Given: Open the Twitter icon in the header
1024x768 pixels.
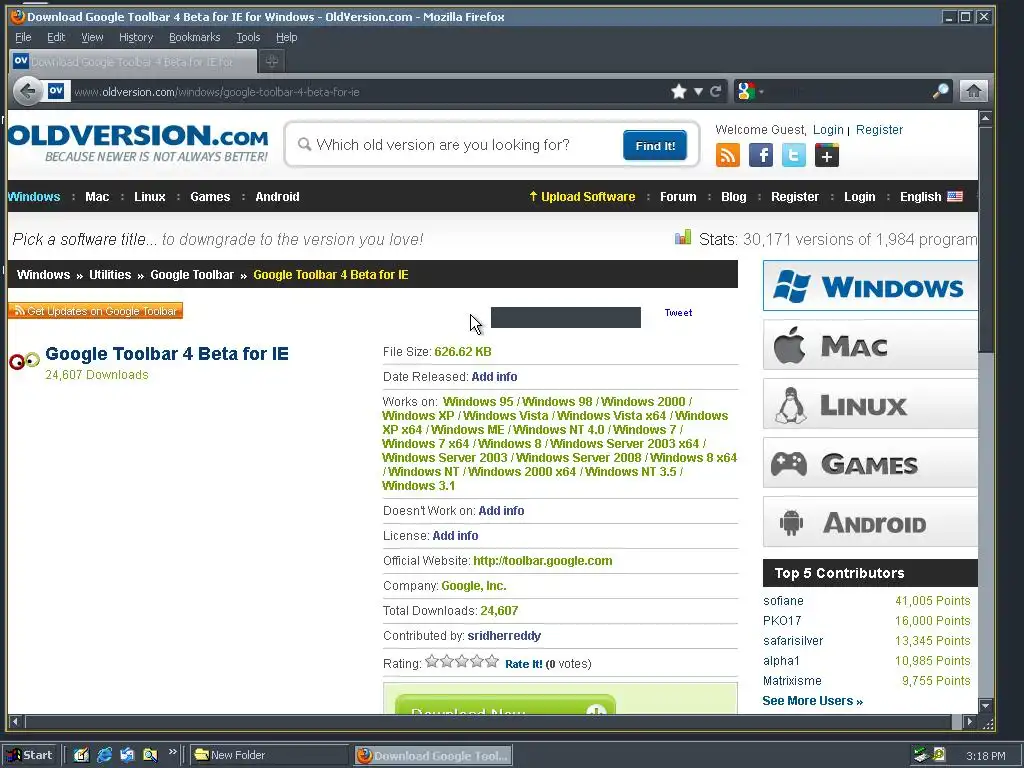Looking at the screenshot, I should coord(793,155).
